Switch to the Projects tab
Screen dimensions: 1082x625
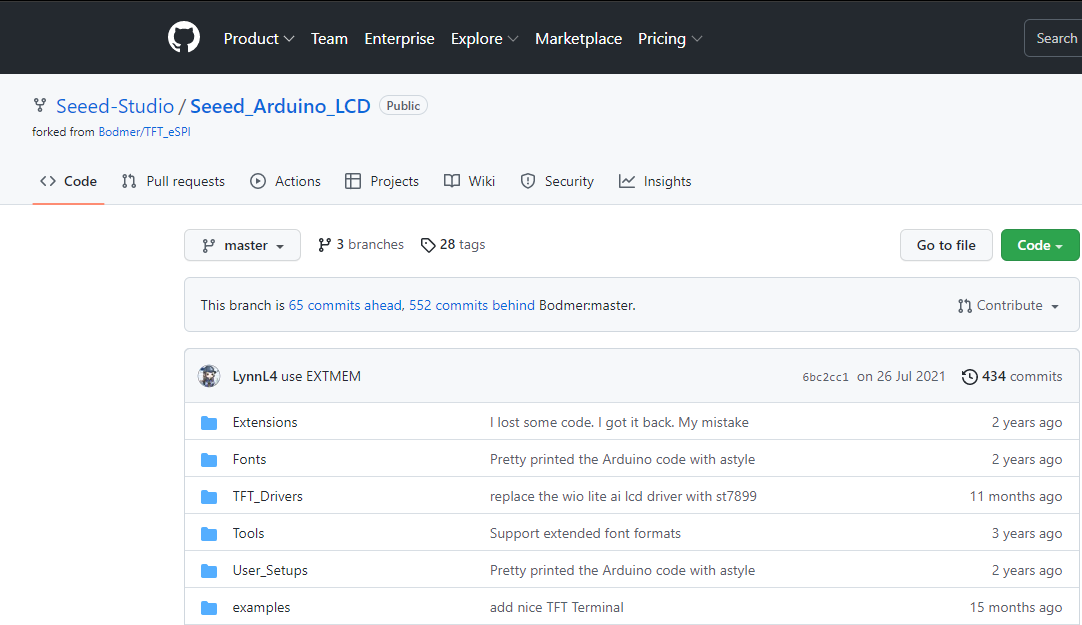382,181
